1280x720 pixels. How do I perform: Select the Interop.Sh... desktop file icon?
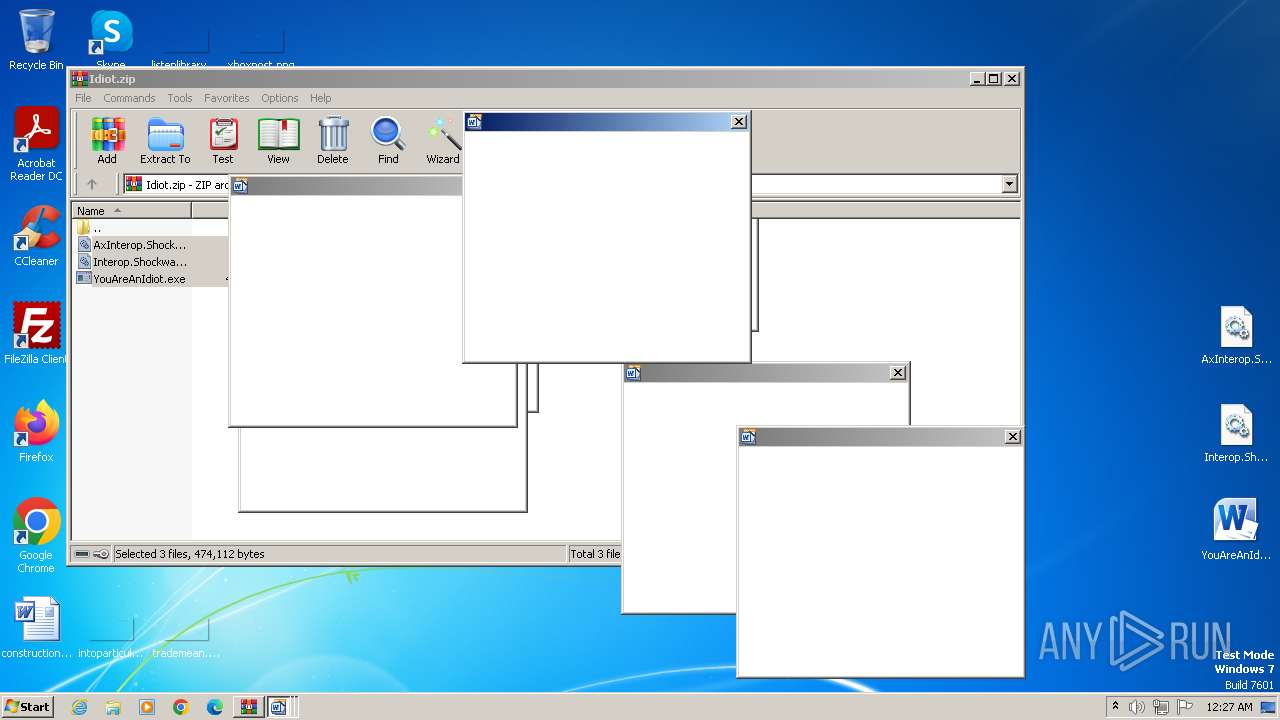coord(1236,434)
